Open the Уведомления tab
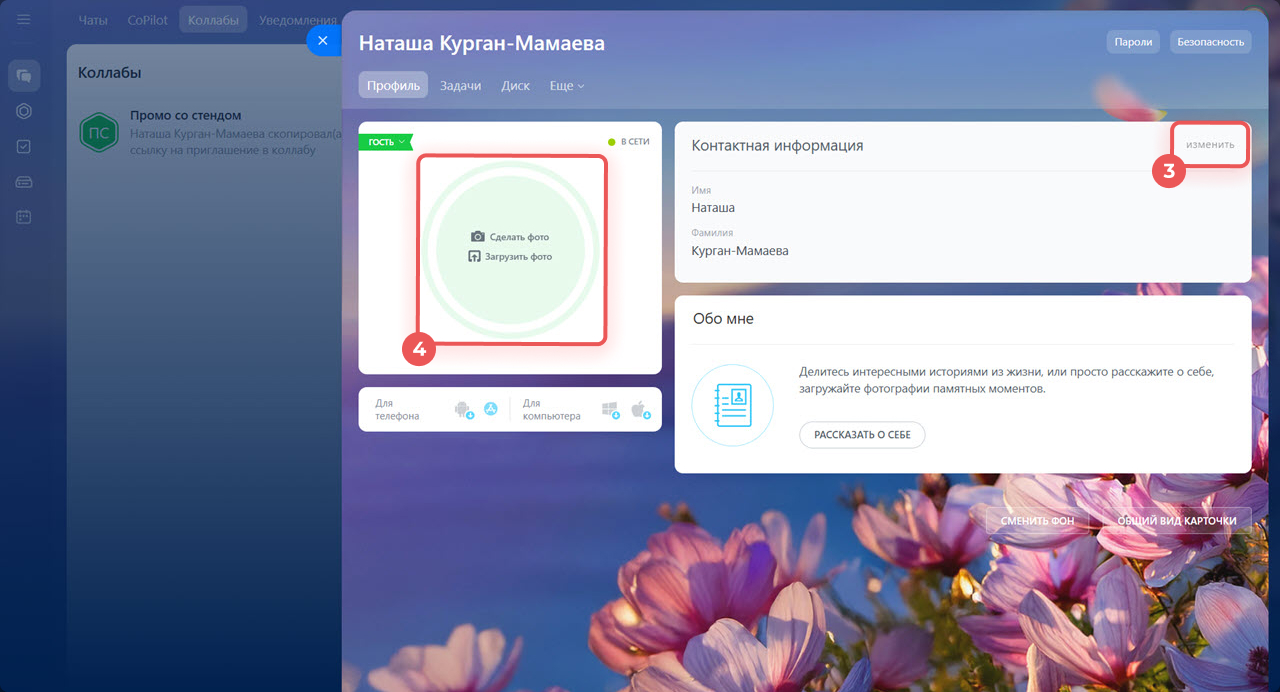 [298, 20]
